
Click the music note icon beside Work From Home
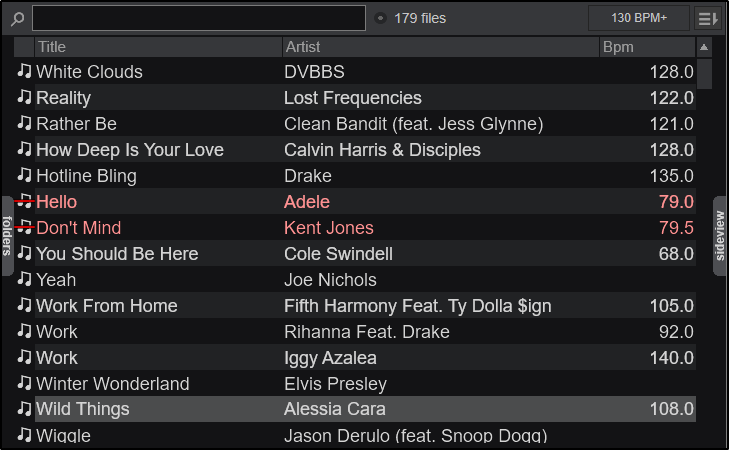(24, 305)
